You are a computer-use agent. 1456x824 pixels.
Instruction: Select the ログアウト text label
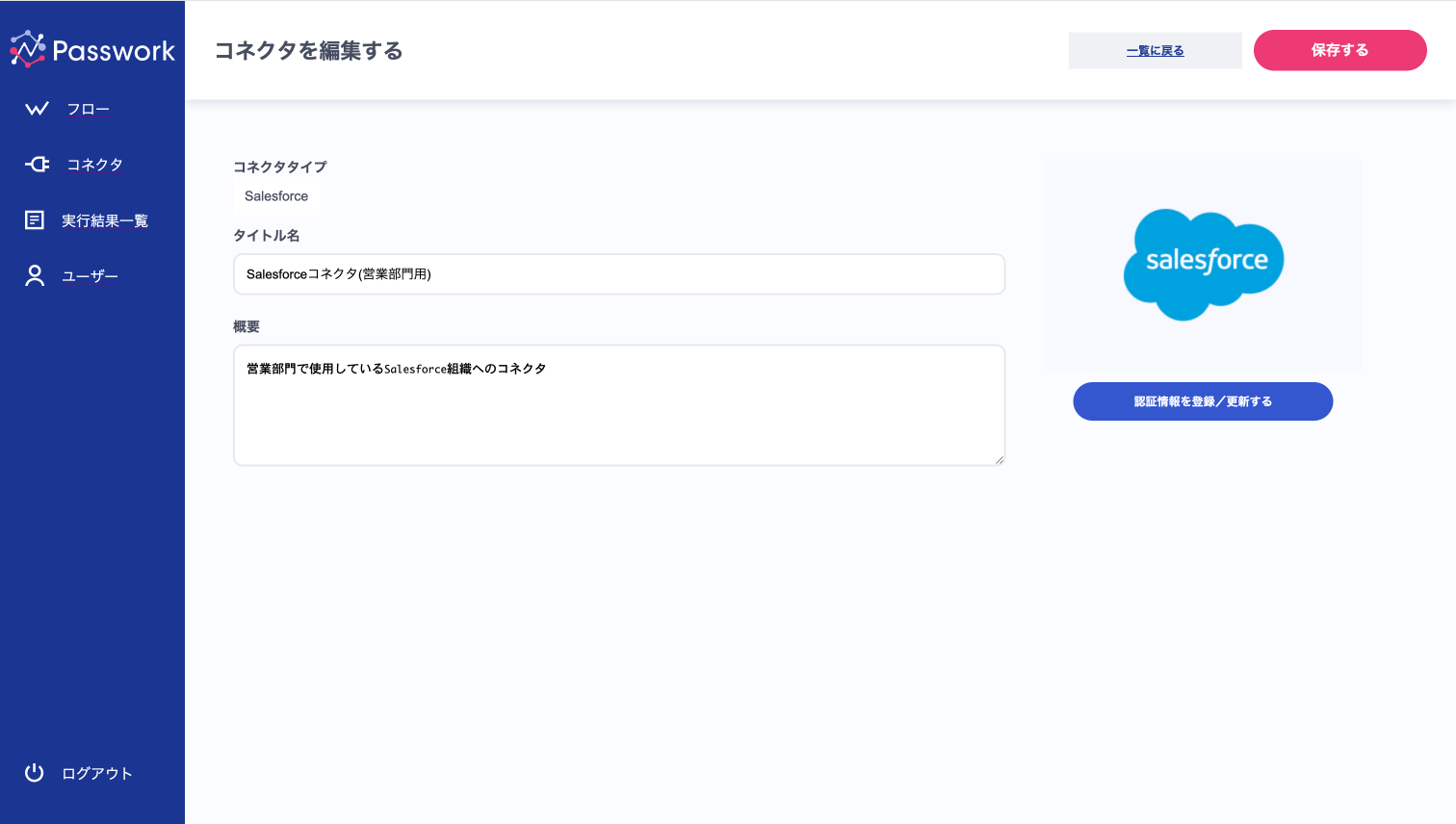click(x=97, y=774)
